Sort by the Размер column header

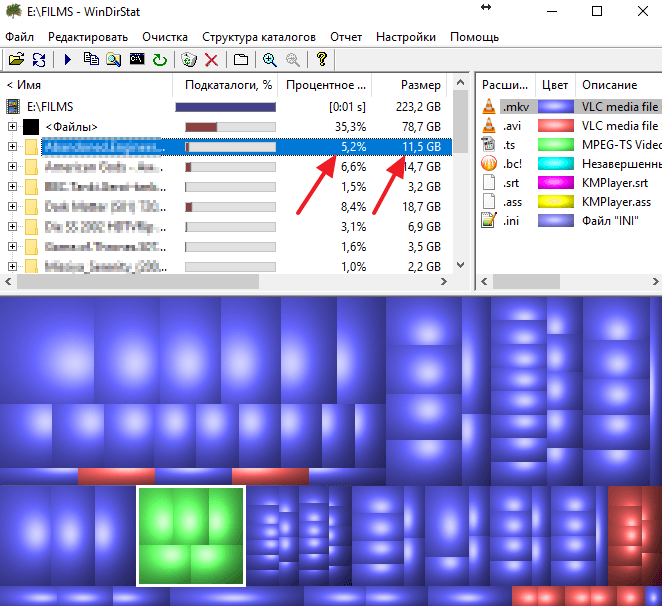pyautogui.click(x=420, y=85)
